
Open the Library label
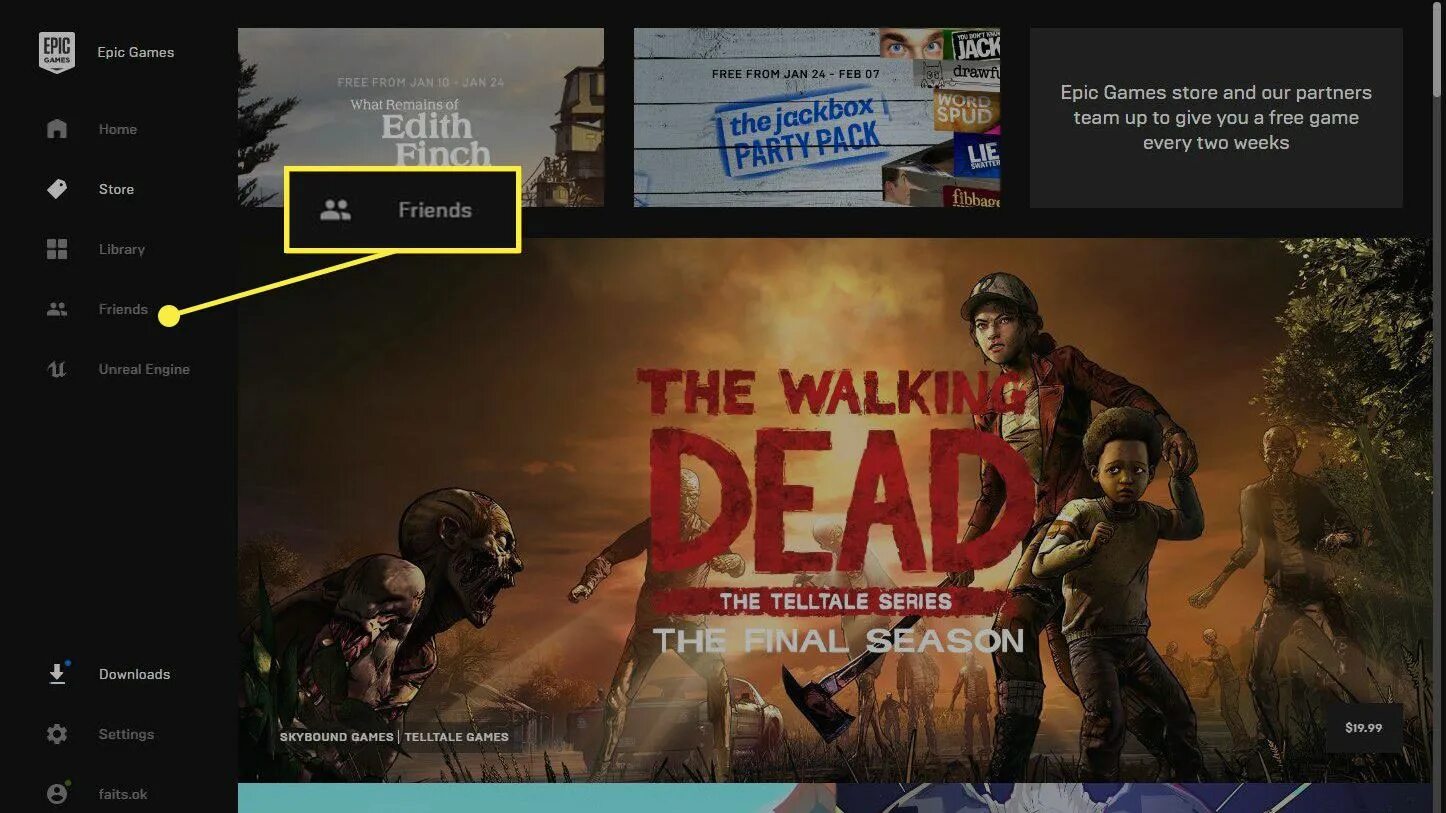tap(122, 249)
